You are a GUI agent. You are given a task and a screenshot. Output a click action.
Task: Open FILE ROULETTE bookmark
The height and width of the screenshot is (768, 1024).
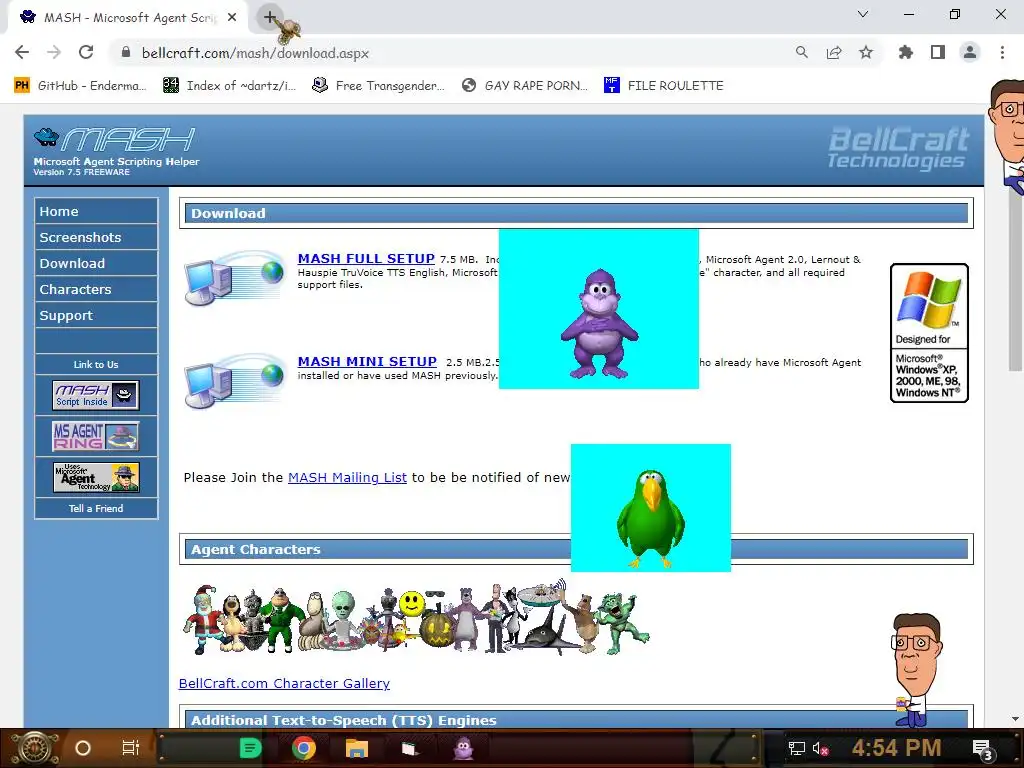(664, 86)
